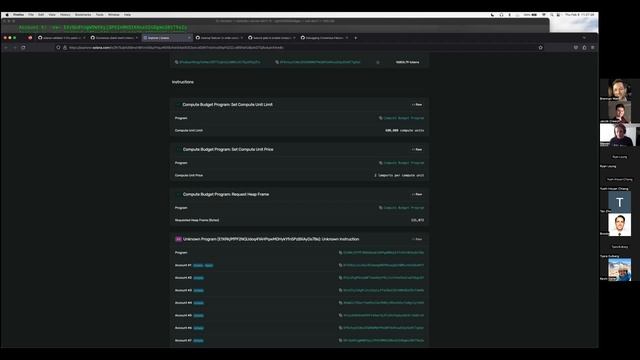Open the History menu
Screen dimensions: 640x360
tap(65, 15)
